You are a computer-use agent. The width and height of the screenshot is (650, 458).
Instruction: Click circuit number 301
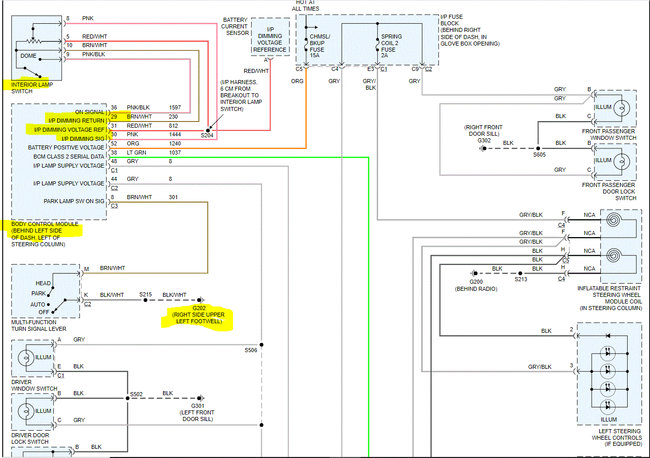(173, 197)
